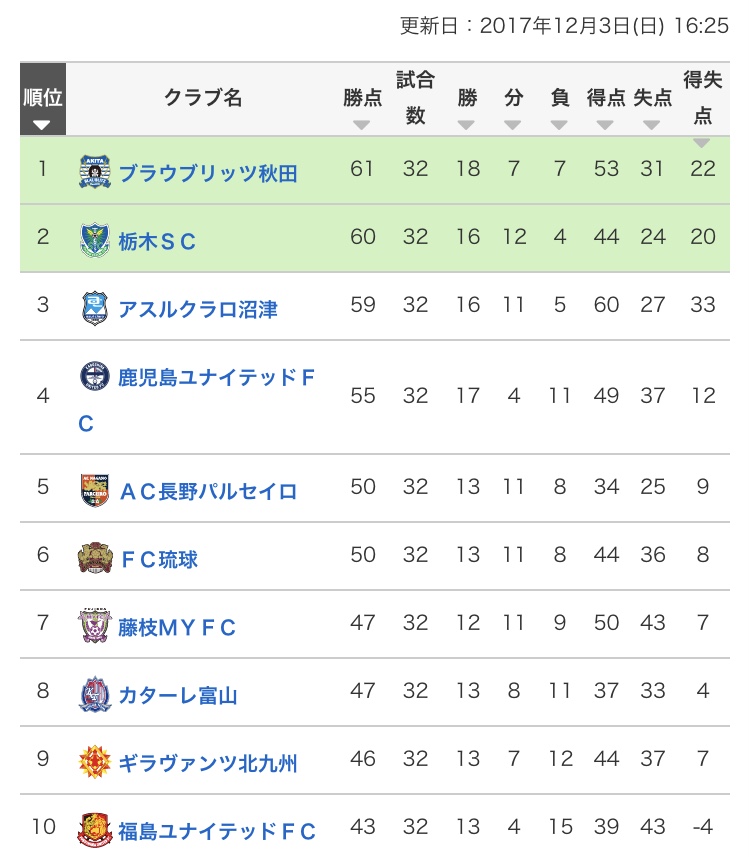Click the Fukushima United FC crest icon
The width and height of the screenshot is (750, 857).
pyautogui.click(x=93, y=830)
